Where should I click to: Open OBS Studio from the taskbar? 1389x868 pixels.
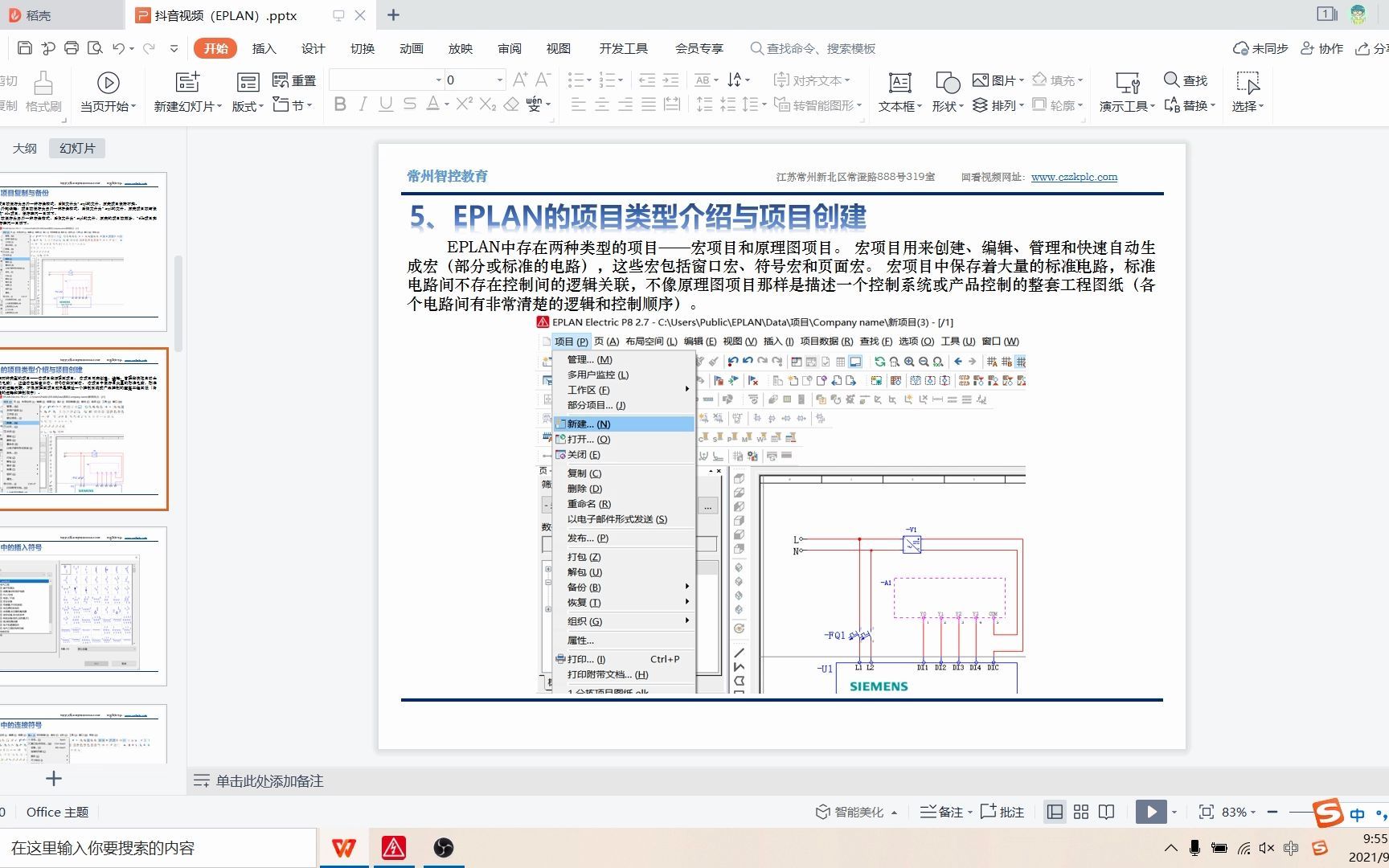tap(443, 848)
